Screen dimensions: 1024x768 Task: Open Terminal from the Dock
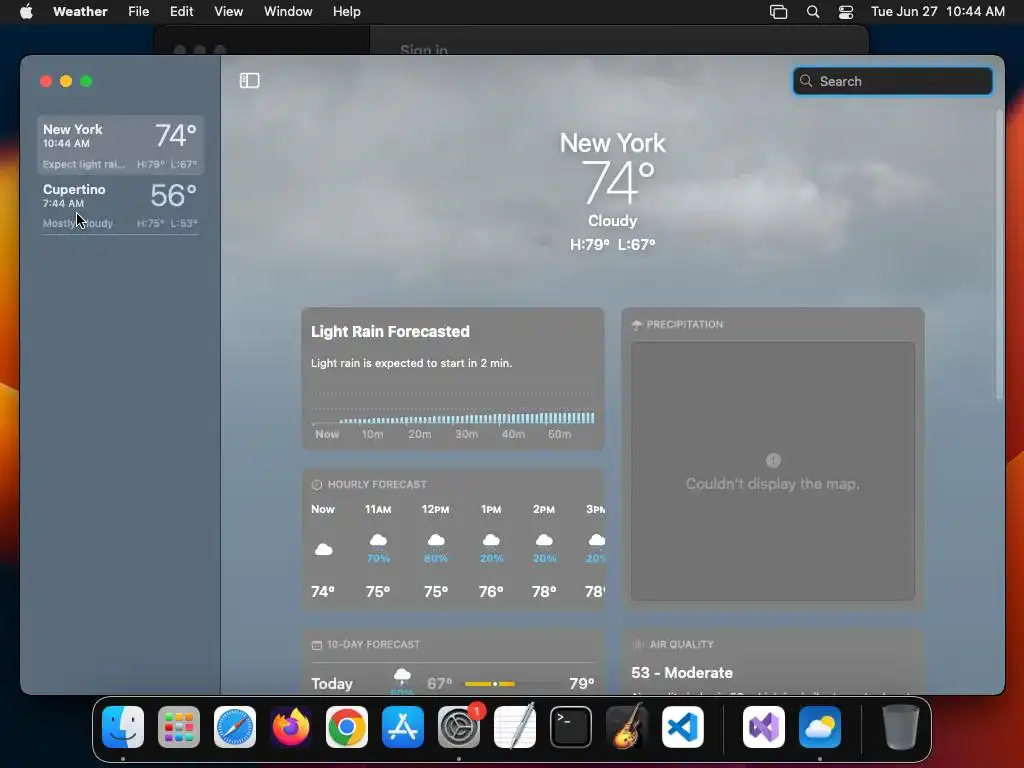[x=571, y=727]
